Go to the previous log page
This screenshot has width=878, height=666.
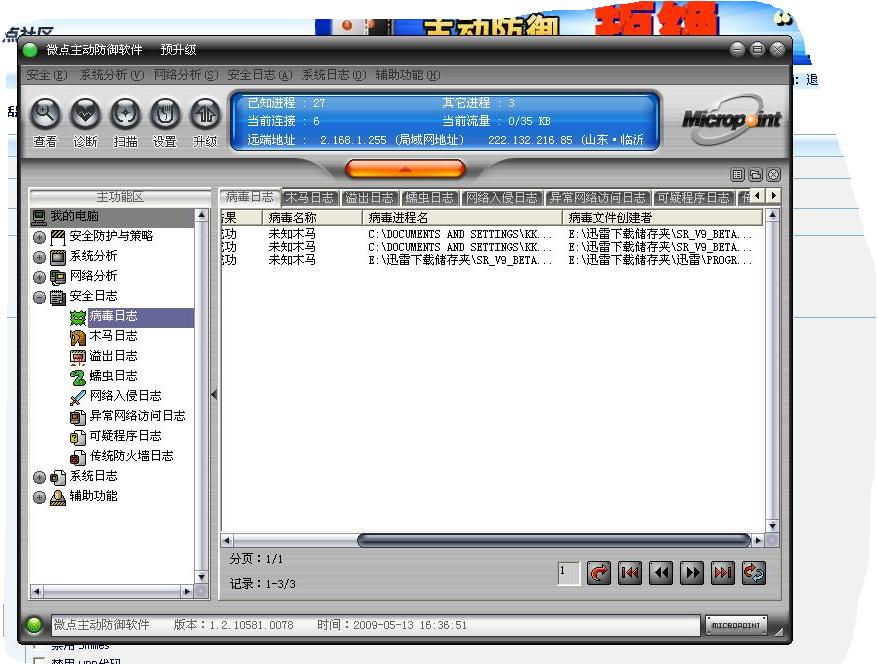[661, 572]
